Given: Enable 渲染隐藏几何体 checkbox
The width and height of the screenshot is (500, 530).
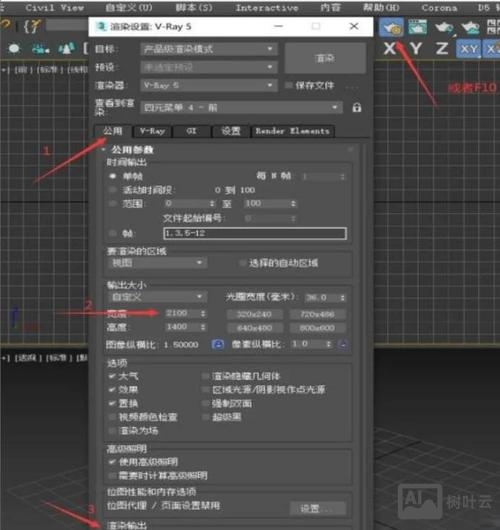Looking at the screenshot, I should pyautogui.click(x=205, y=376).
